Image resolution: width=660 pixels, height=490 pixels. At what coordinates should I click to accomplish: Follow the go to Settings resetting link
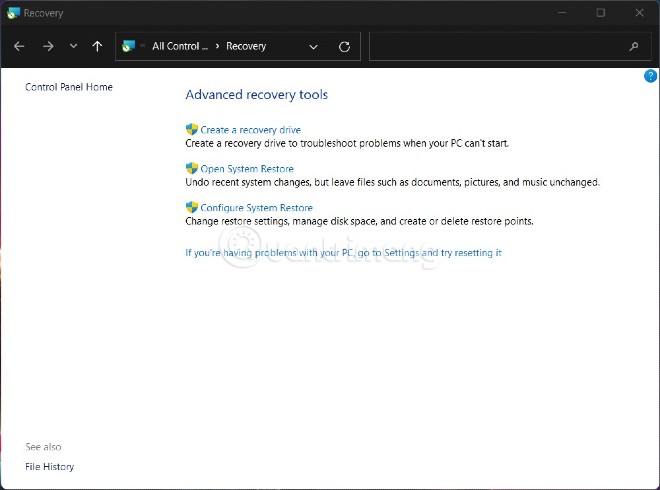point(343,253)
